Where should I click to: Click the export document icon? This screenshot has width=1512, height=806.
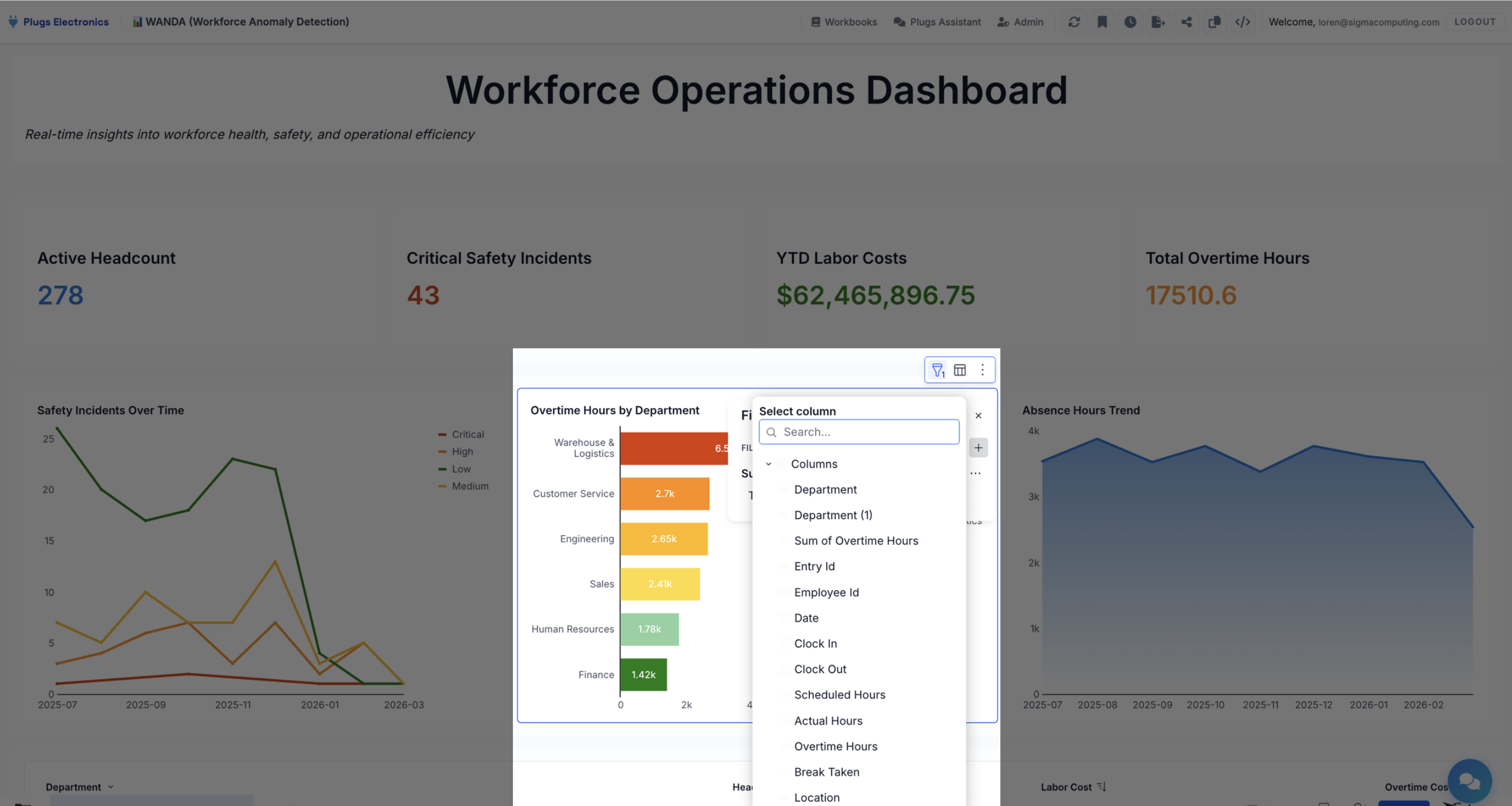1157,22
